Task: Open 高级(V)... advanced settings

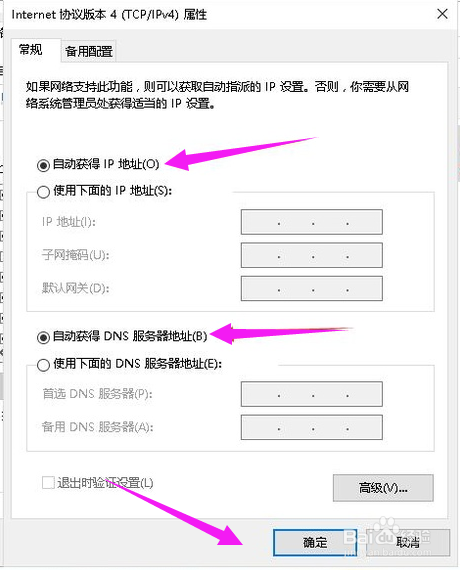Action: 383,488
